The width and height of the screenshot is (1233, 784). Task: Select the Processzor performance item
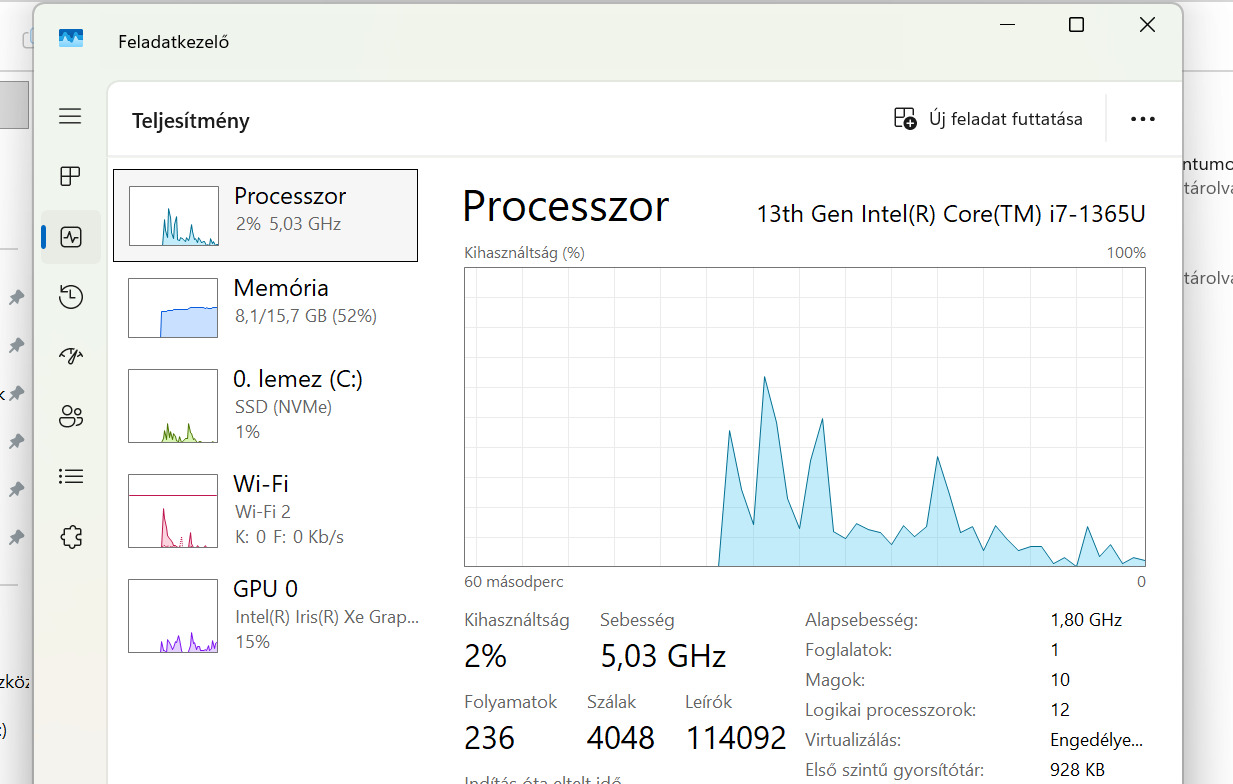(x=265, y=215)
